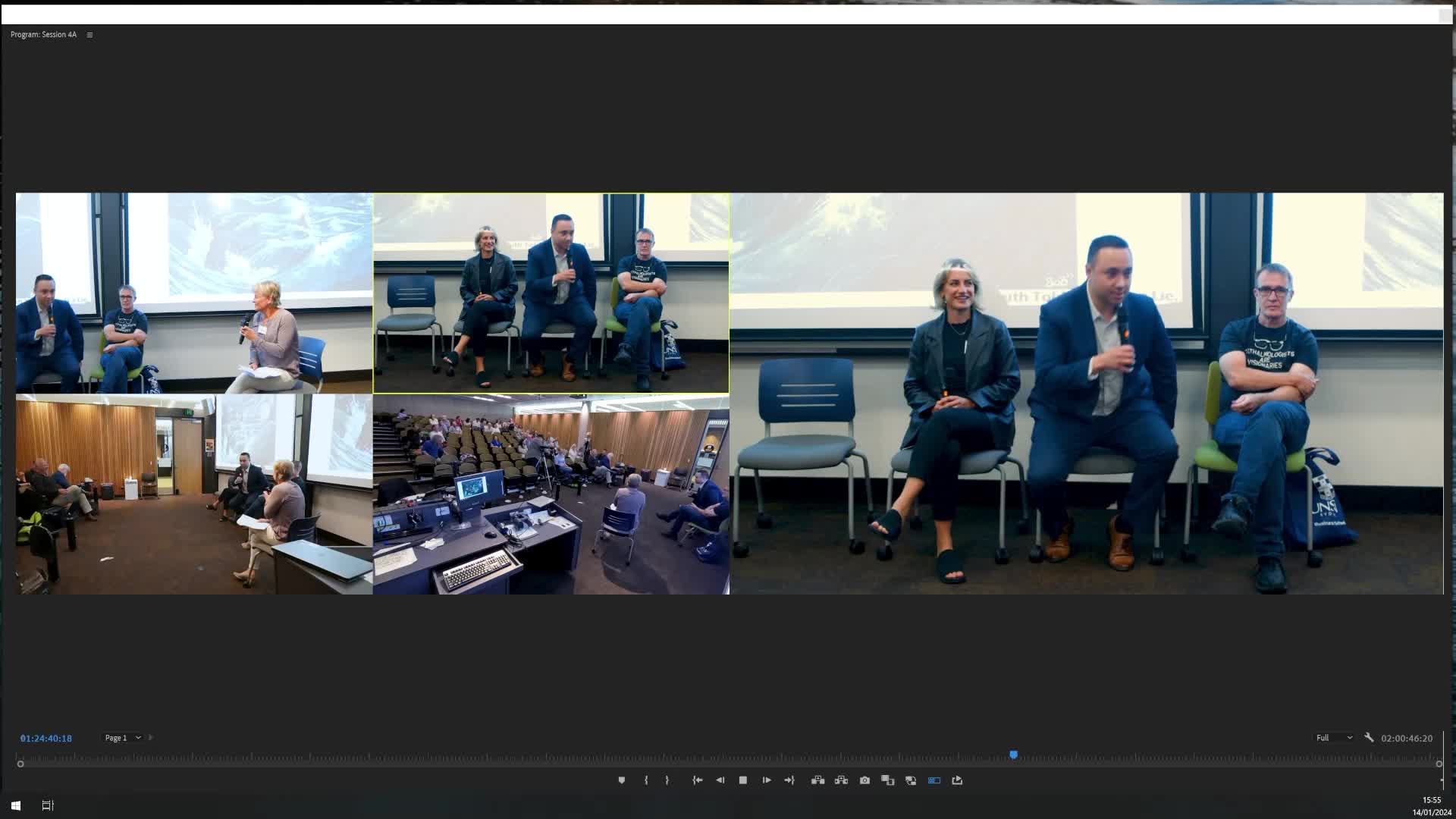Go to Out point

point(789,780)
